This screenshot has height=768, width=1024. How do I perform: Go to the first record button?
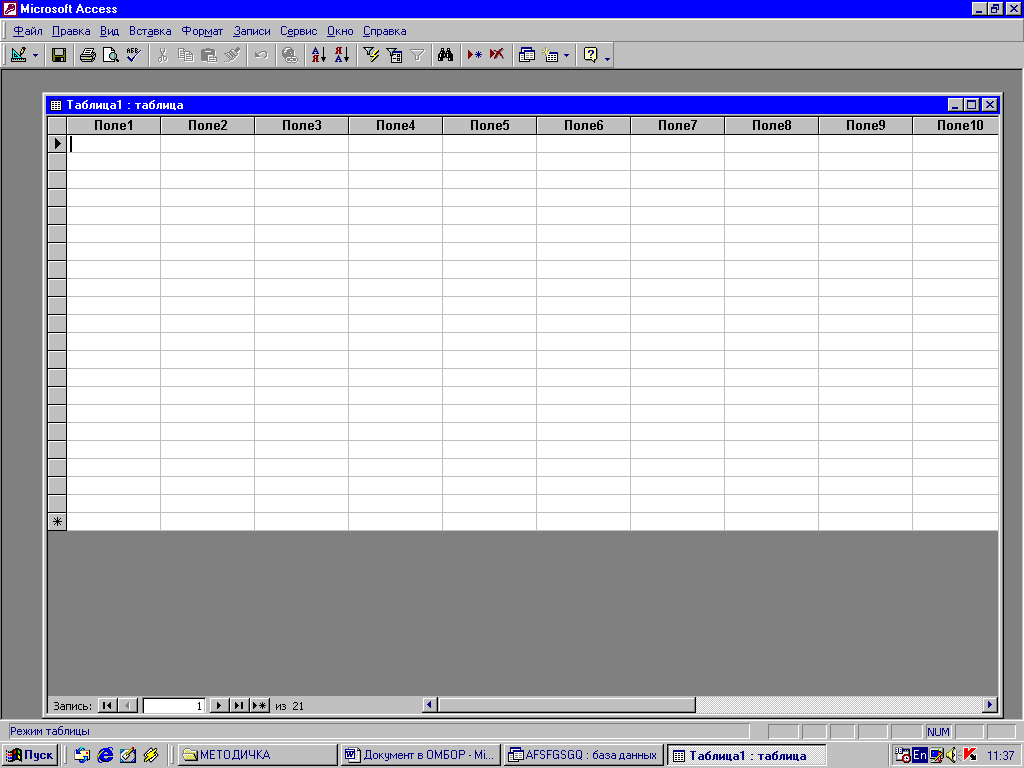(x=107, y=705)
